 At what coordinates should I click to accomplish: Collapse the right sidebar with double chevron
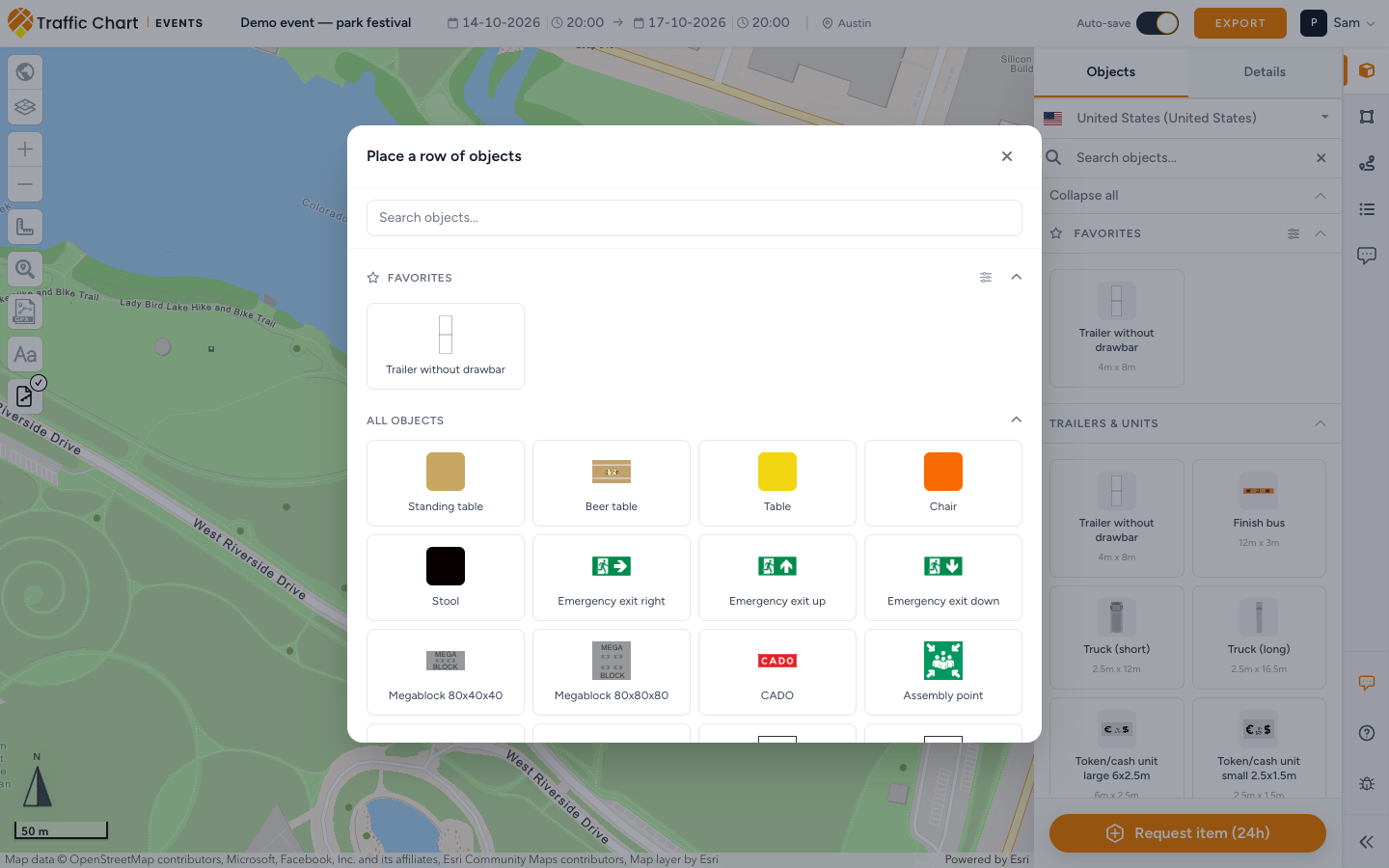coord(1367,842)
